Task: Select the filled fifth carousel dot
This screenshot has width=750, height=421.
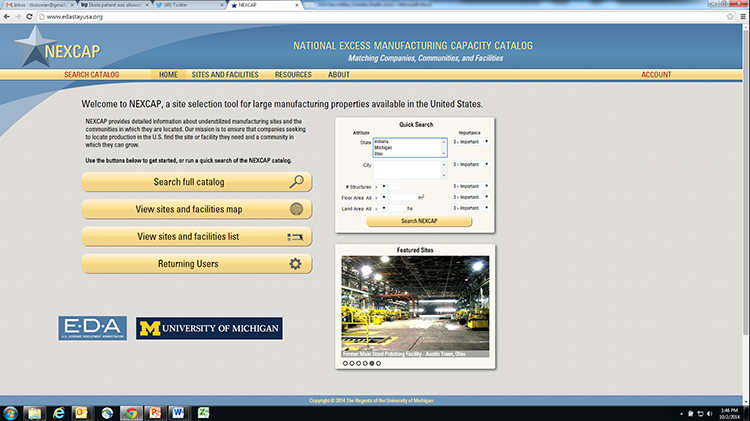Action: click(x=372, y=364)
